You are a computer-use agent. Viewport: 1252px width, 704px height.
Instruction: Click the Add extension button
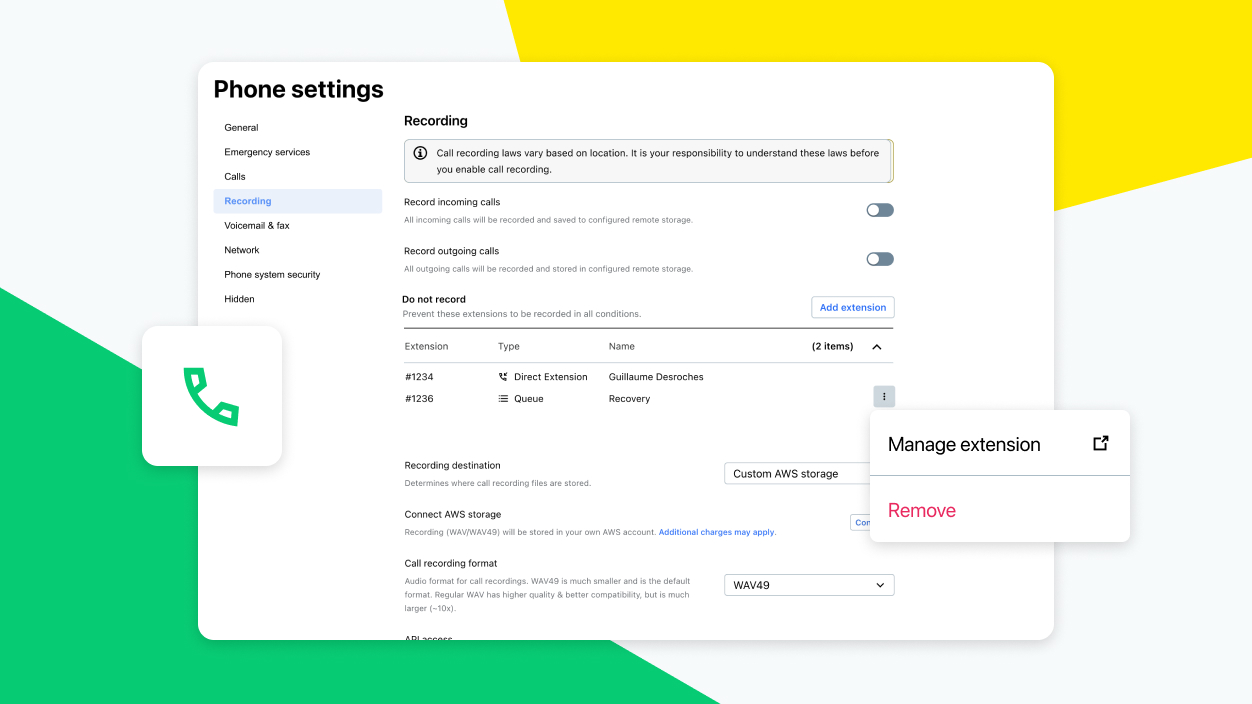coord(852,308)
